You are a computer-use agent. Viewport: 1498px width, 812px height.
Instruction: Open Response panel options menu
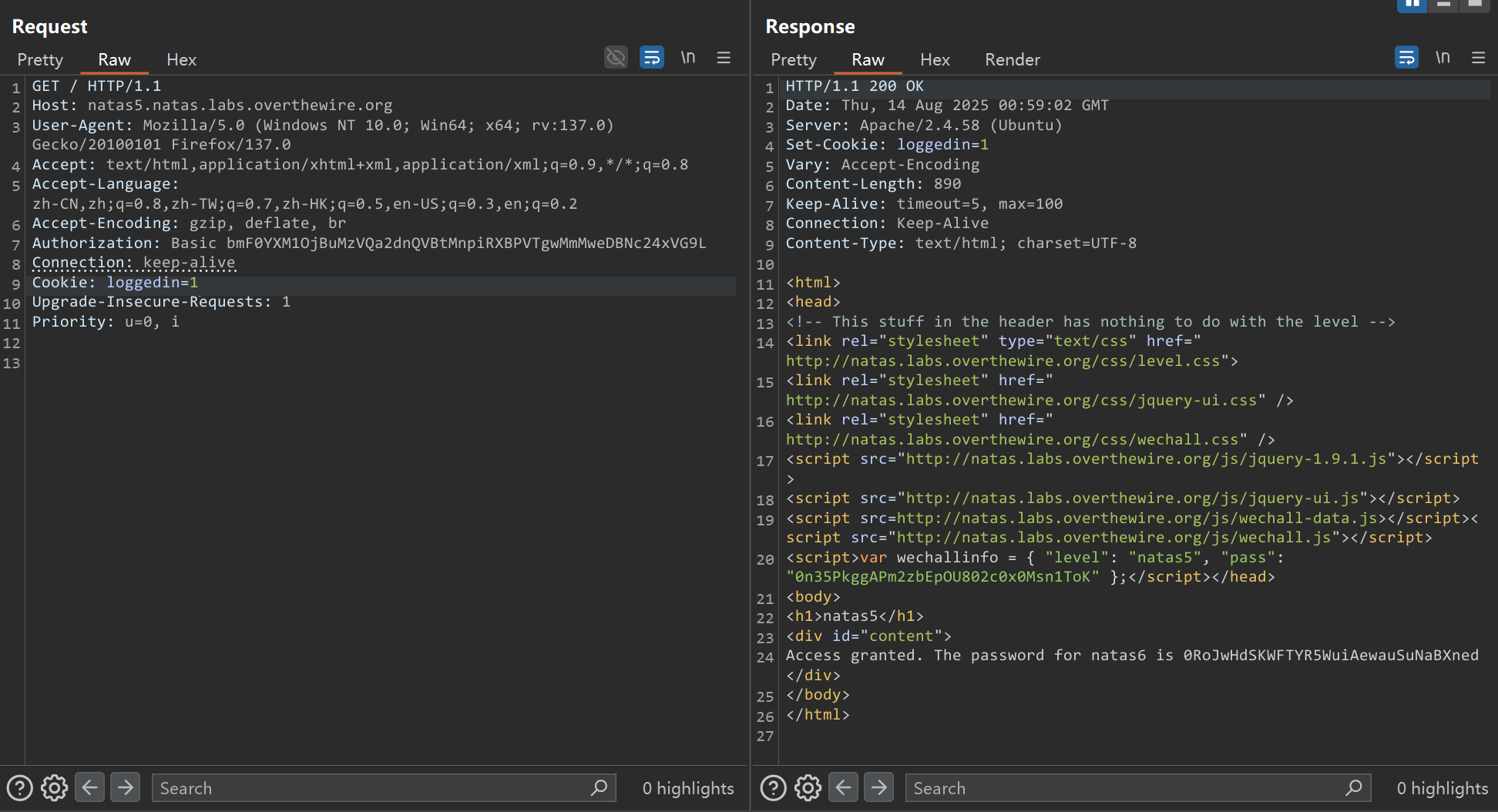(1478, 57)
